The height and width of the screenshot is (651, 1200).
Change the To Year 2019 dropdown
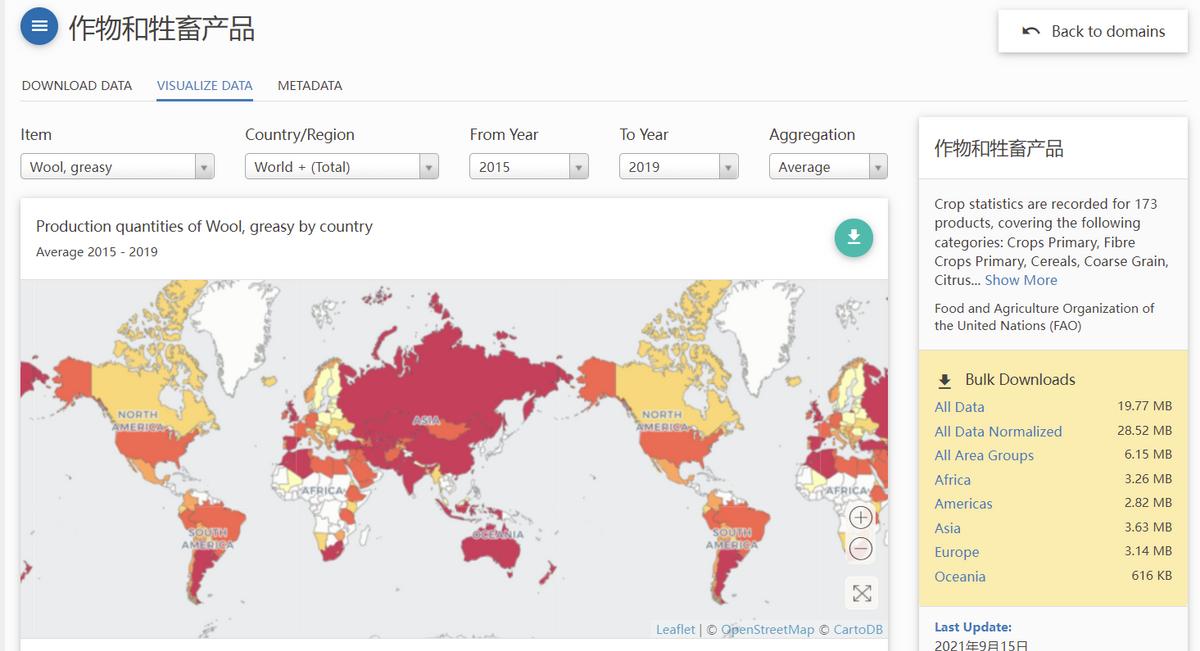[x=678, y=167]
